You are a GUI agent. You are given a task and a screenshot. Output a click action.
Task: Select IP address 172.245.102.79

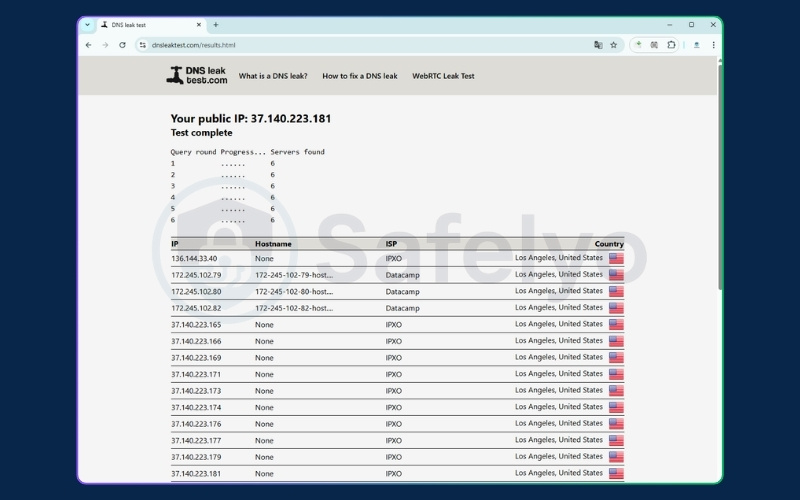pyautogui.click(x=196, y=275)
